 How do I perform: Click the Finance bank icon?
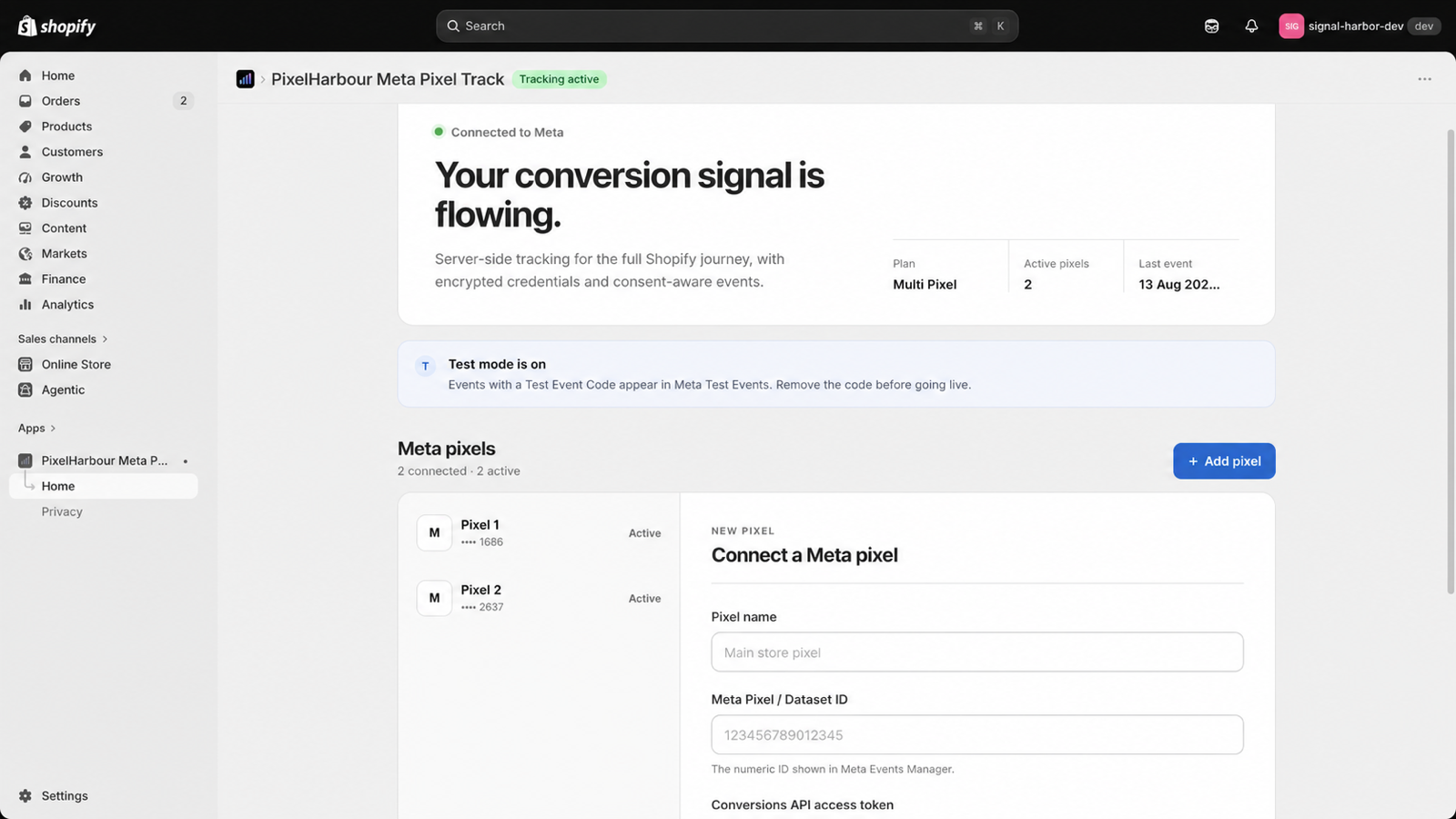pyautogui.click(x=25, y=279)
